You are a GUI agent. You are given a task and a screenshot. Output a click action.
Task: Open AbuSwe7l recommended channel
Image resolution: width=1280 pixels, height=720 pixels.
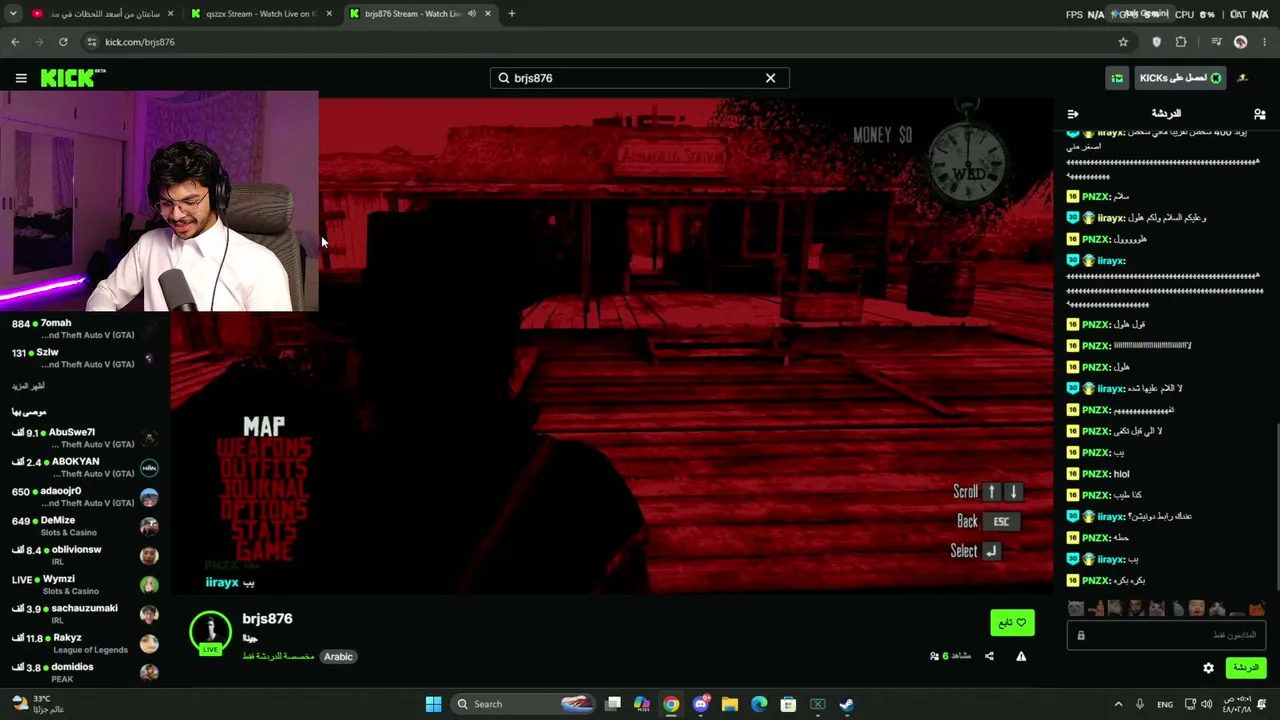85,438
